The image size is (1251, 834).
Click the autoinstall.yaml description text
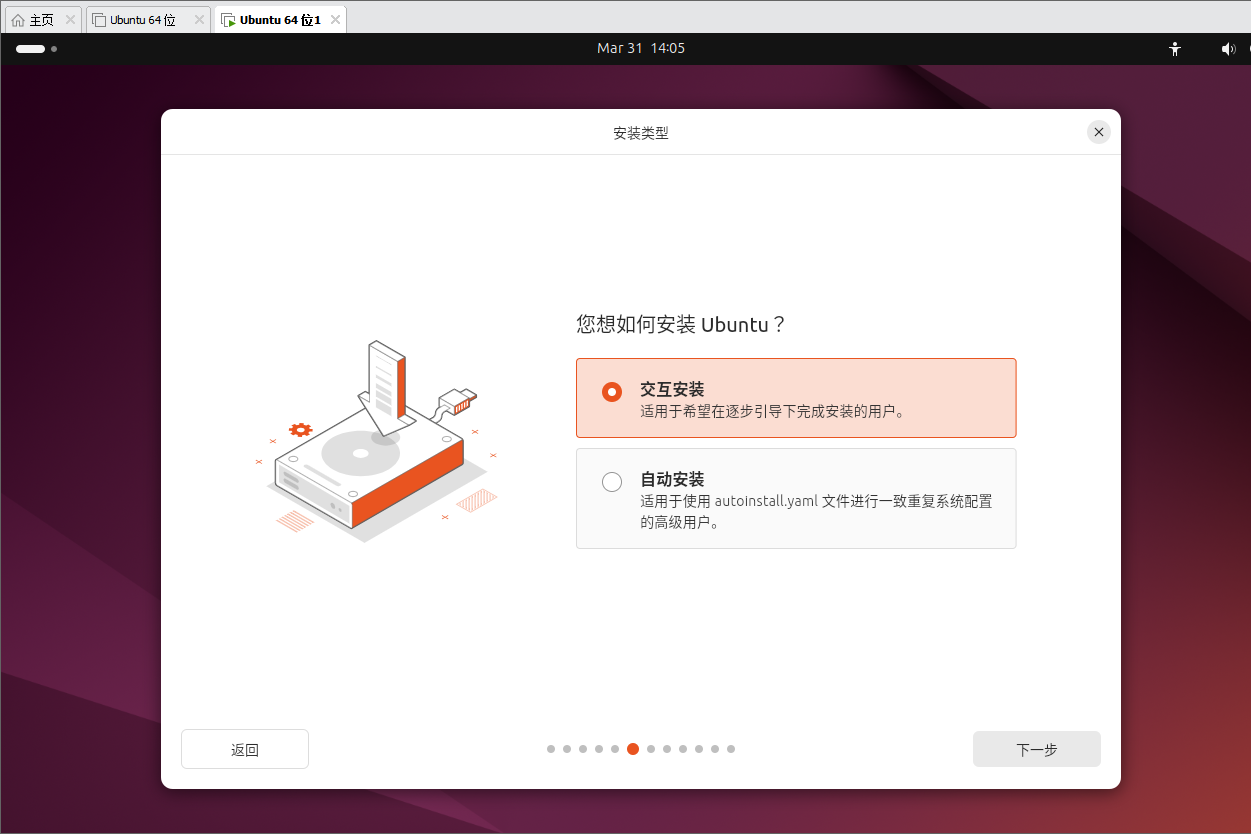[816, 511]
